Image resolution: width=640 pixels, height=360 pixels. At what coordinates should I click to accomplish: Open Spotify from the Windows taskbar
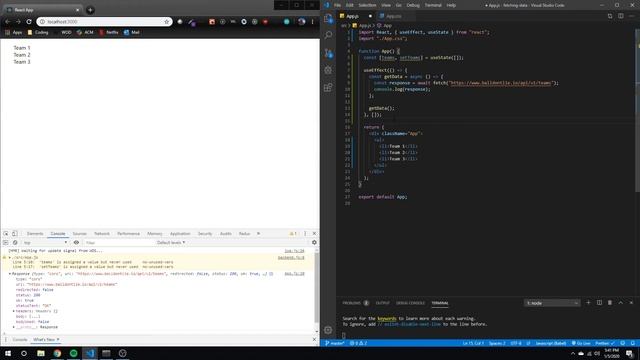(73, 353)
